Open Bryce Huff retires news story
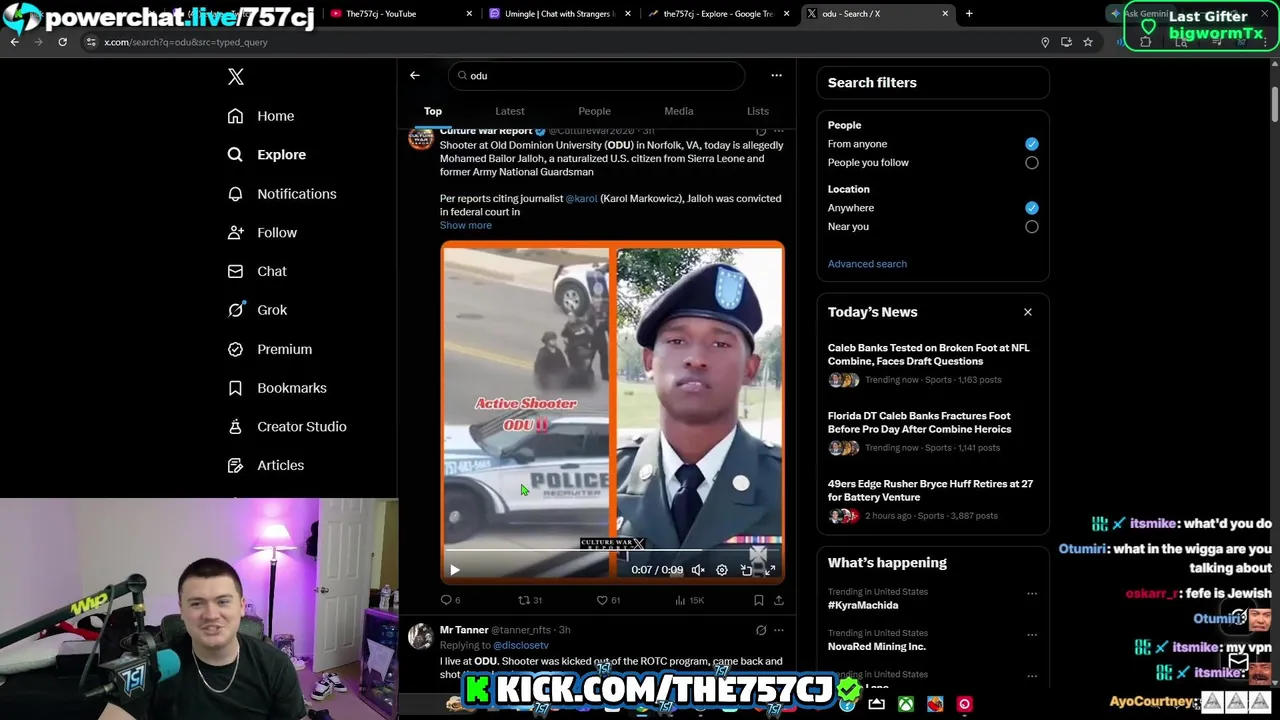This screenshot has height=720, width=1280. (x=930, y=490)
